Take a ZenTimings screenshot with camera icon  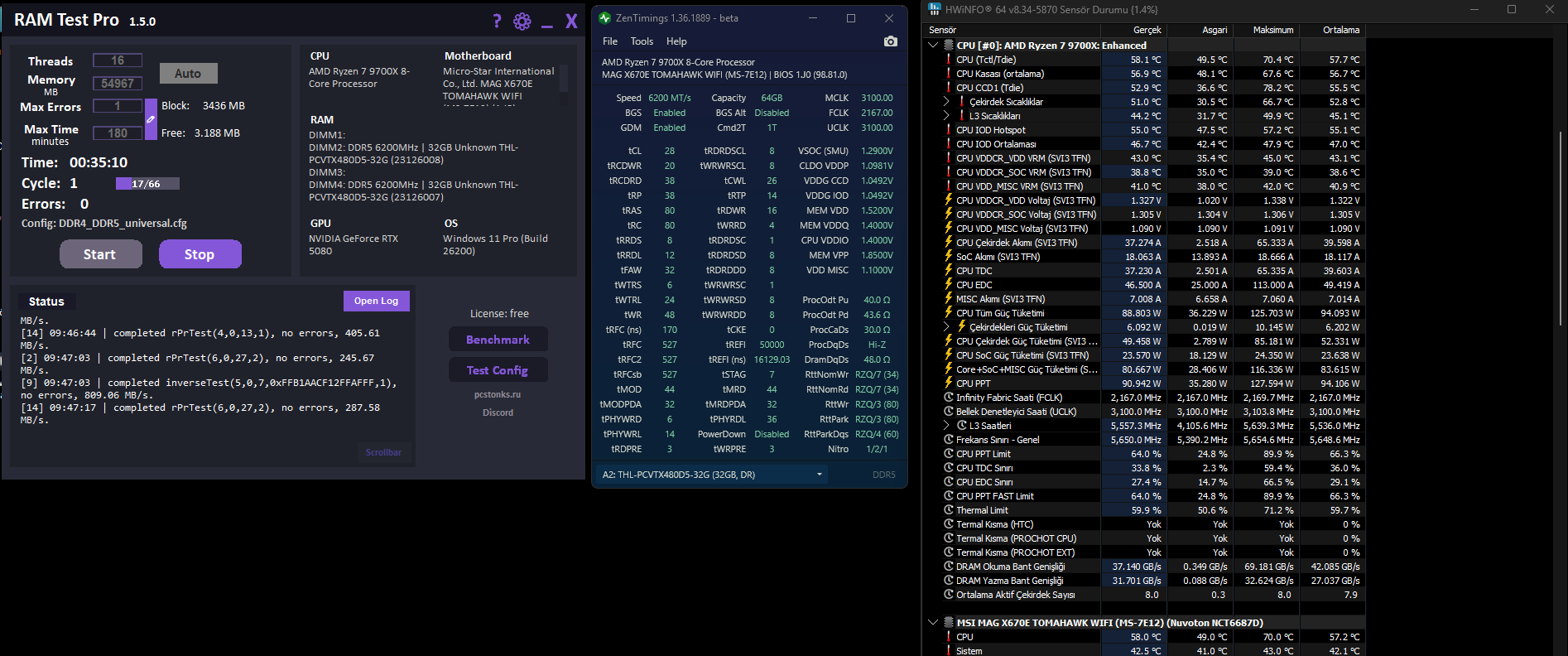coord(891,41)
